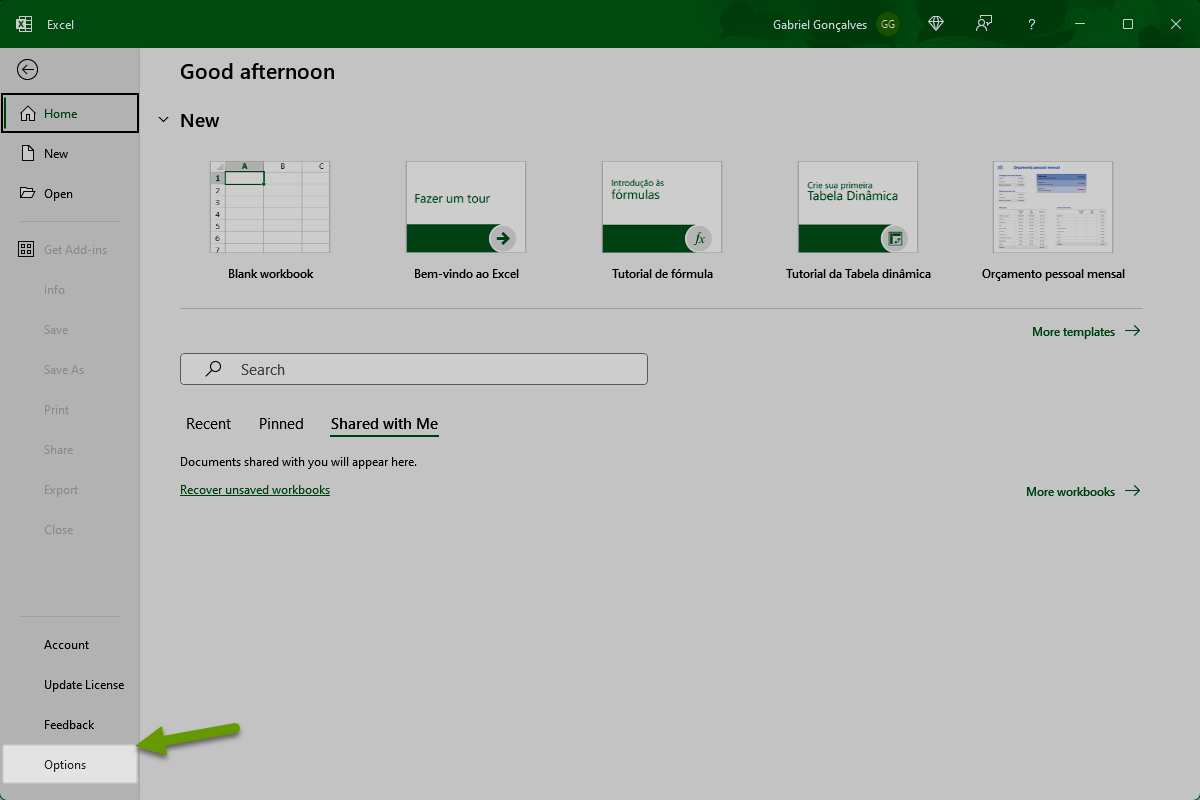Click the feedback person icon in title bar
This screenshot has width=1200, height=800.
tap(984, 24)
